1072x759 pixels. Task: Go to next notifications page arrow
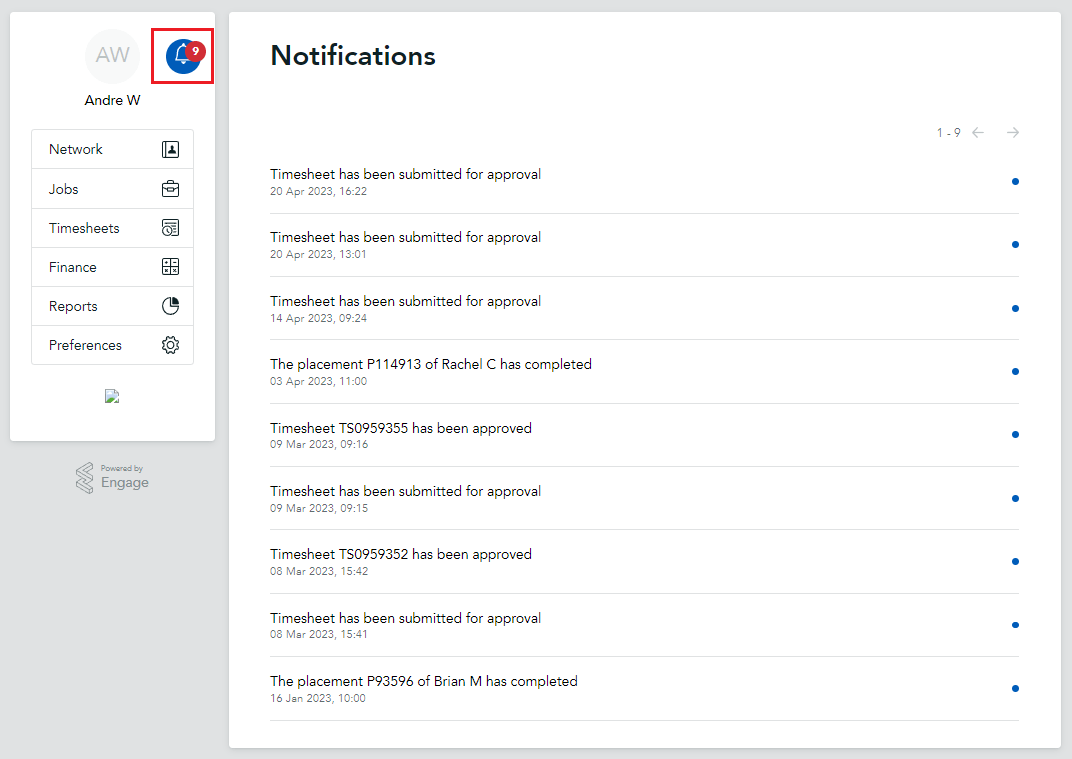[1013, 133]
